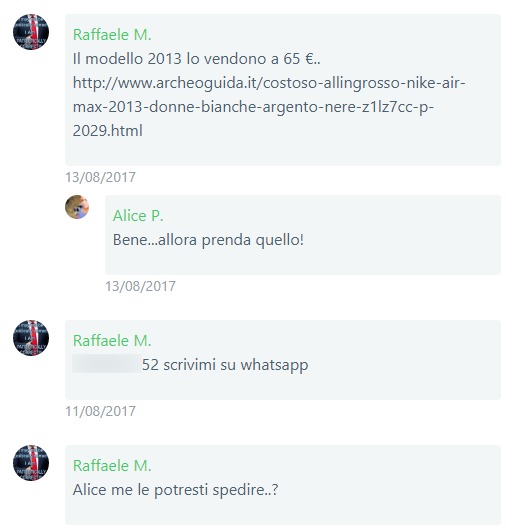
Task: Click the 'scrivimi su' text in Raffaele's comment
Action: 199,365
